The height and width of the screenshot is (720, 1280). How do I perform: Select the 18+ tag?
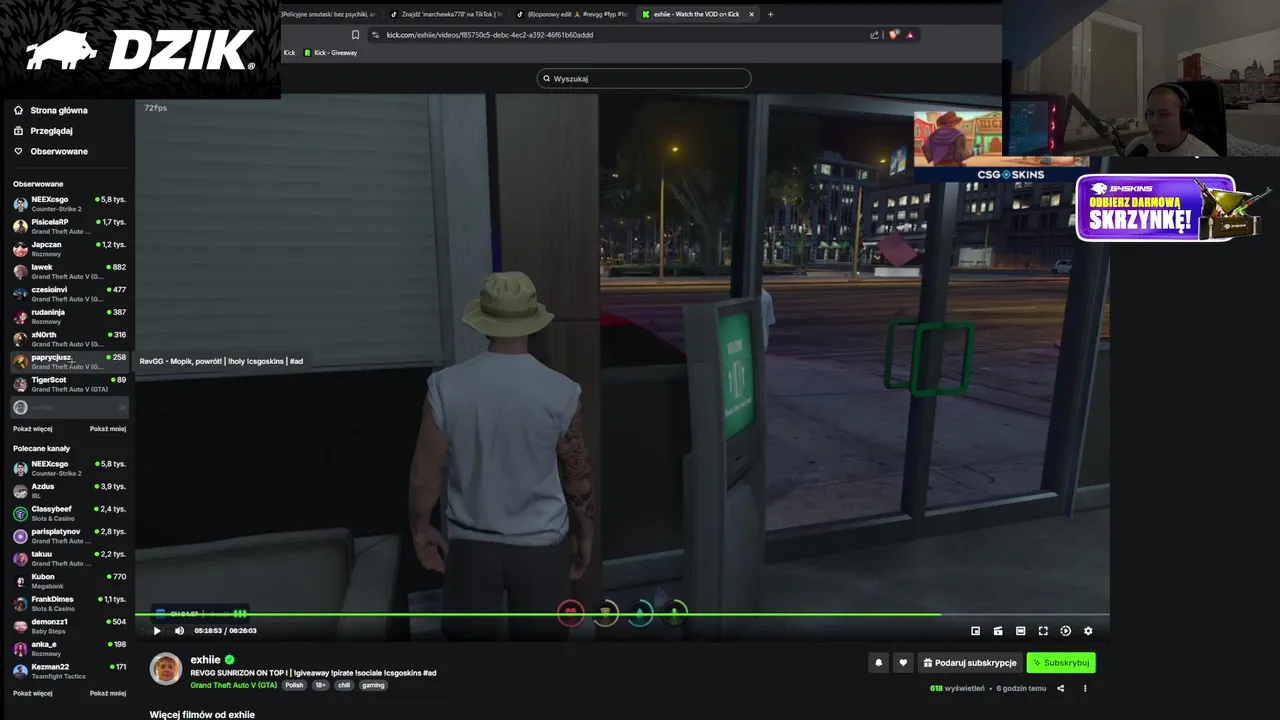click(321, 685)
